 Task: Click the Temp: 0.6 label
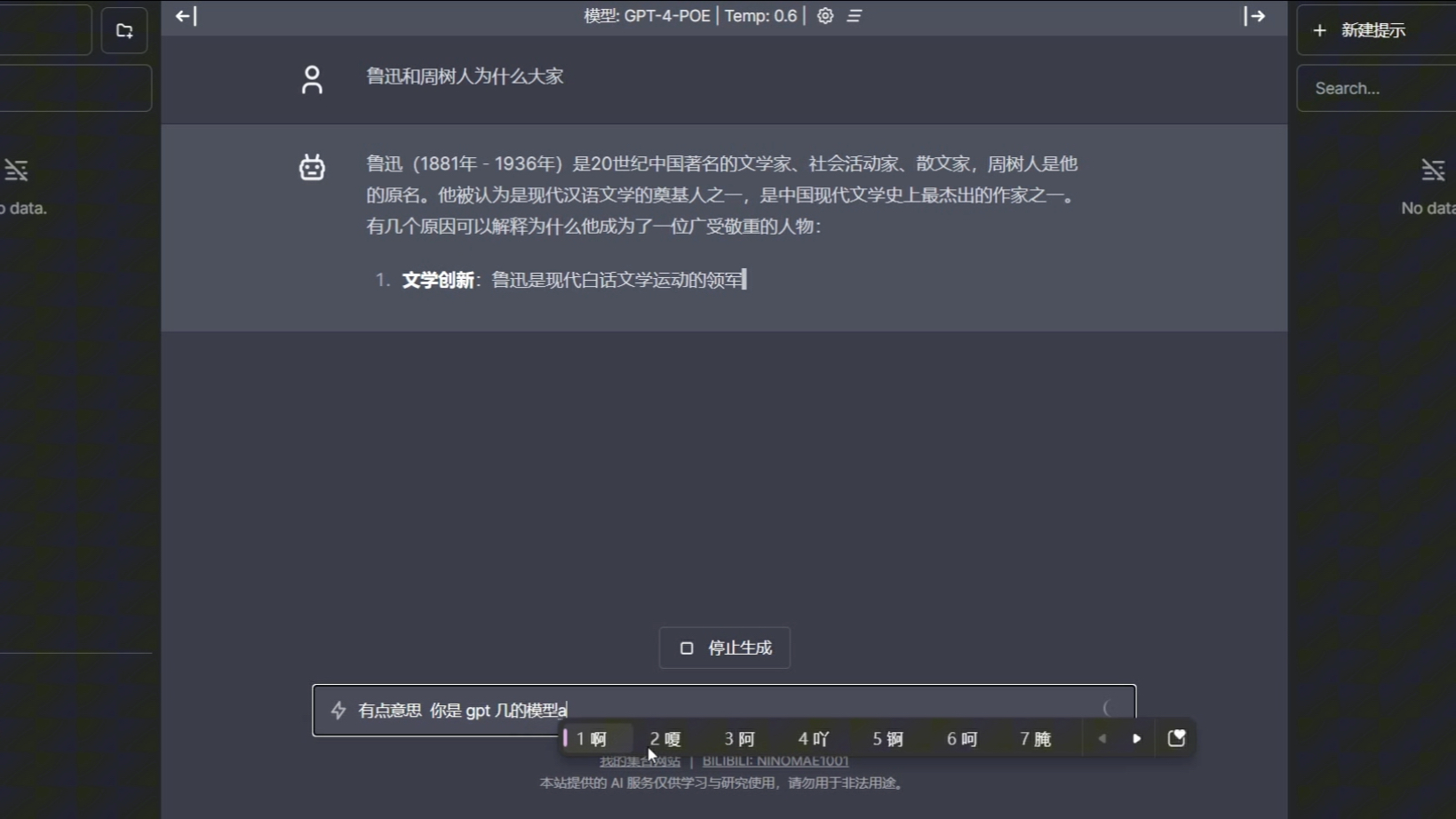point(761,16)
